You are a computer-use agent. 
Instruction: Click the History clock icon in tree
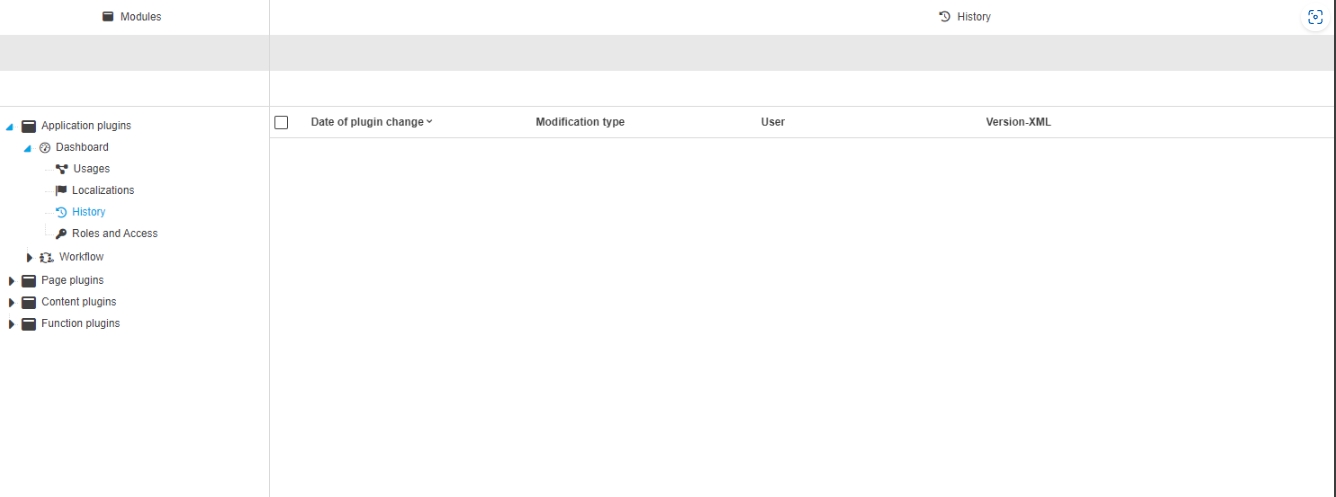pyautogui.click(x=61, y=212)
